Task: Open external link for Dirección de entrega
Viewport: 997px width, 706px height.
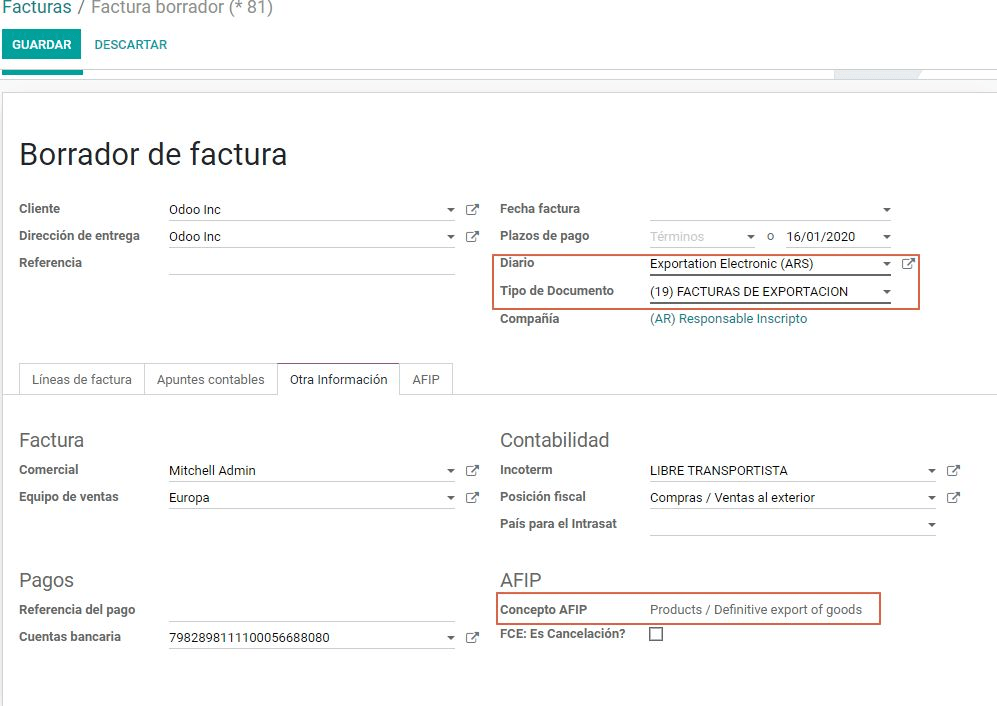Action: [x=473, y=237]
